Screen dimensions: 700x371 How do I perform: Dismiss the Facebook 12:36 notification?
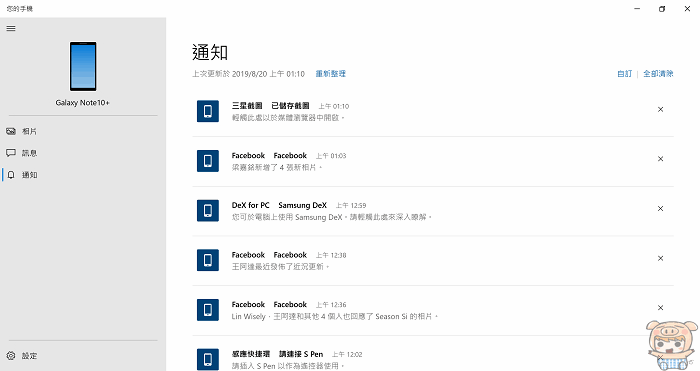tap(660, 308)
